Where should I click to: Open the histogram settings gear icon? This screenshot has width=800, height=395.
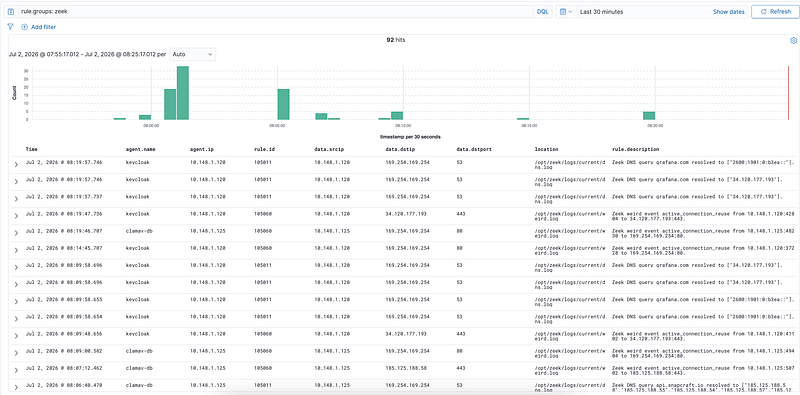point(793,40)
